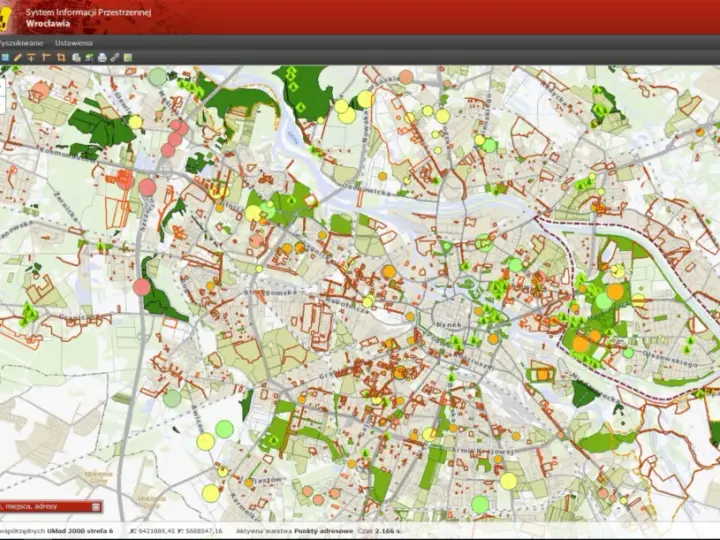This screenshot has height=540, width=720.
Task: Click the Rynek label on map
Action: click(449, 325)
